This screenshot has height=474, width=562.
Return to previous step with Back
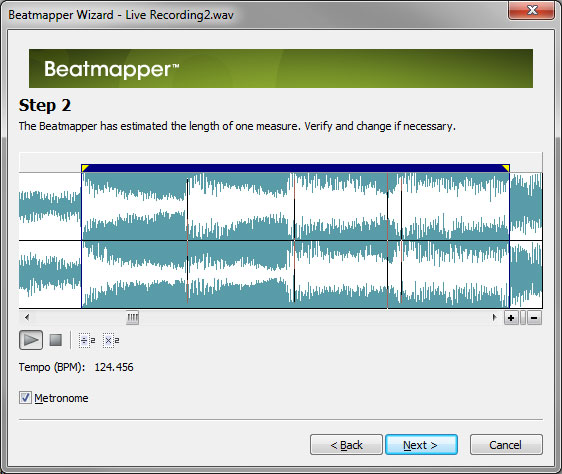(346, 445)
